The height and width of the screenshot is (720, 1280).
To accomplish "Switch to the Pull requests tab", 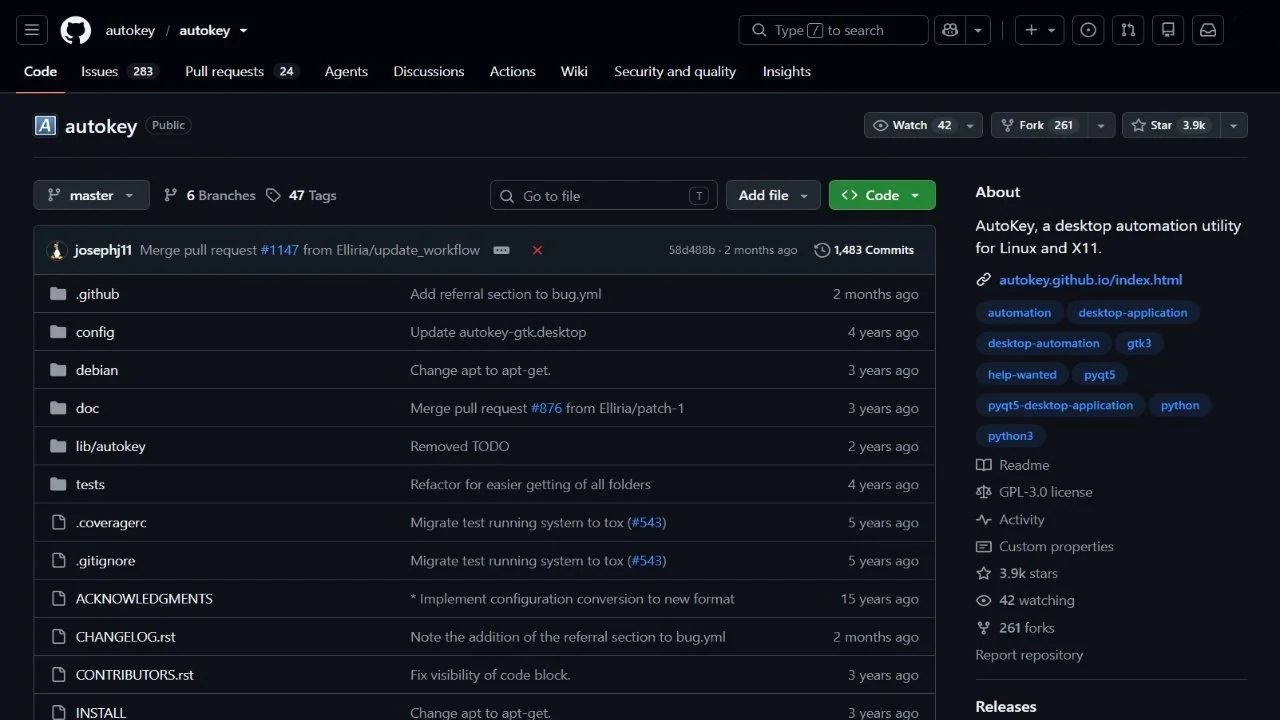I will tap(242, 71).
